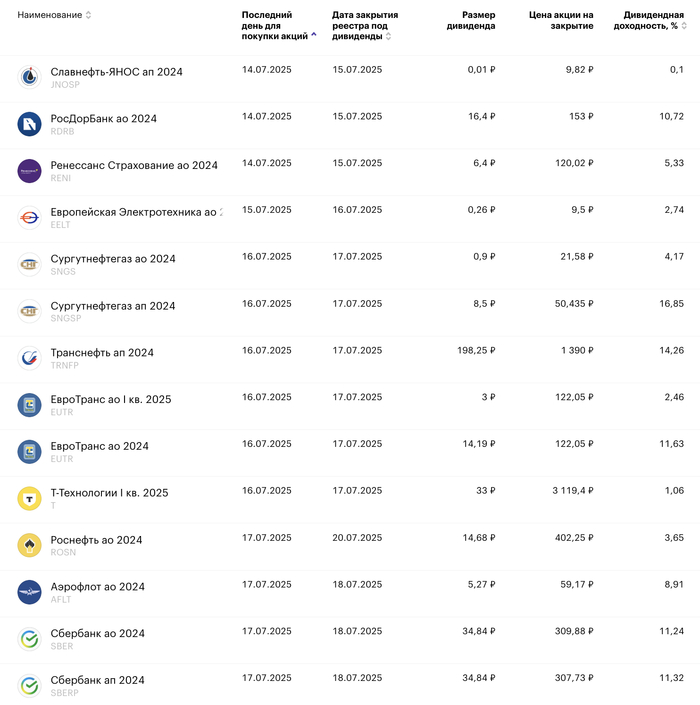
Task: Click the yellow Т-Технологии logo
Action: pos(29,498)
